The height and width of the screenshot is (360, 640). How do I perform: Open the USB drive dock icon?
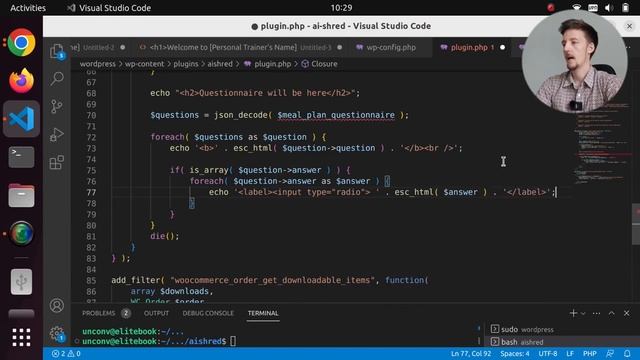tap(21, 282)
